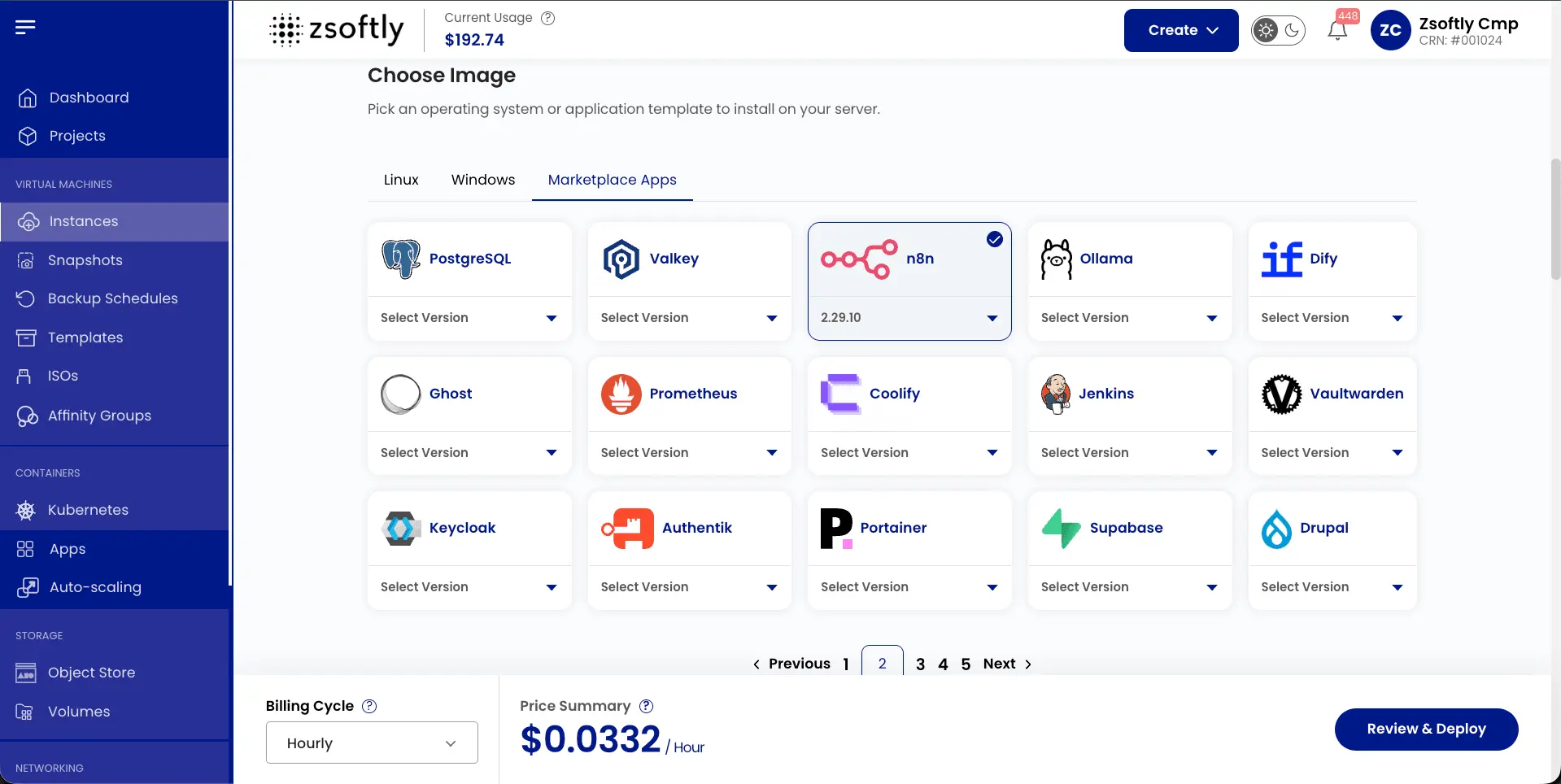Open n8n version 2.29.10 dropdown

[909, 318]
